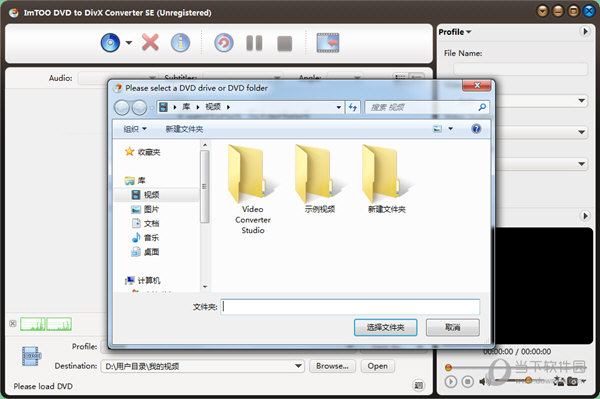The image size is (600, 399).
Task: Click the Browse... button
Action: pos(332,366)
